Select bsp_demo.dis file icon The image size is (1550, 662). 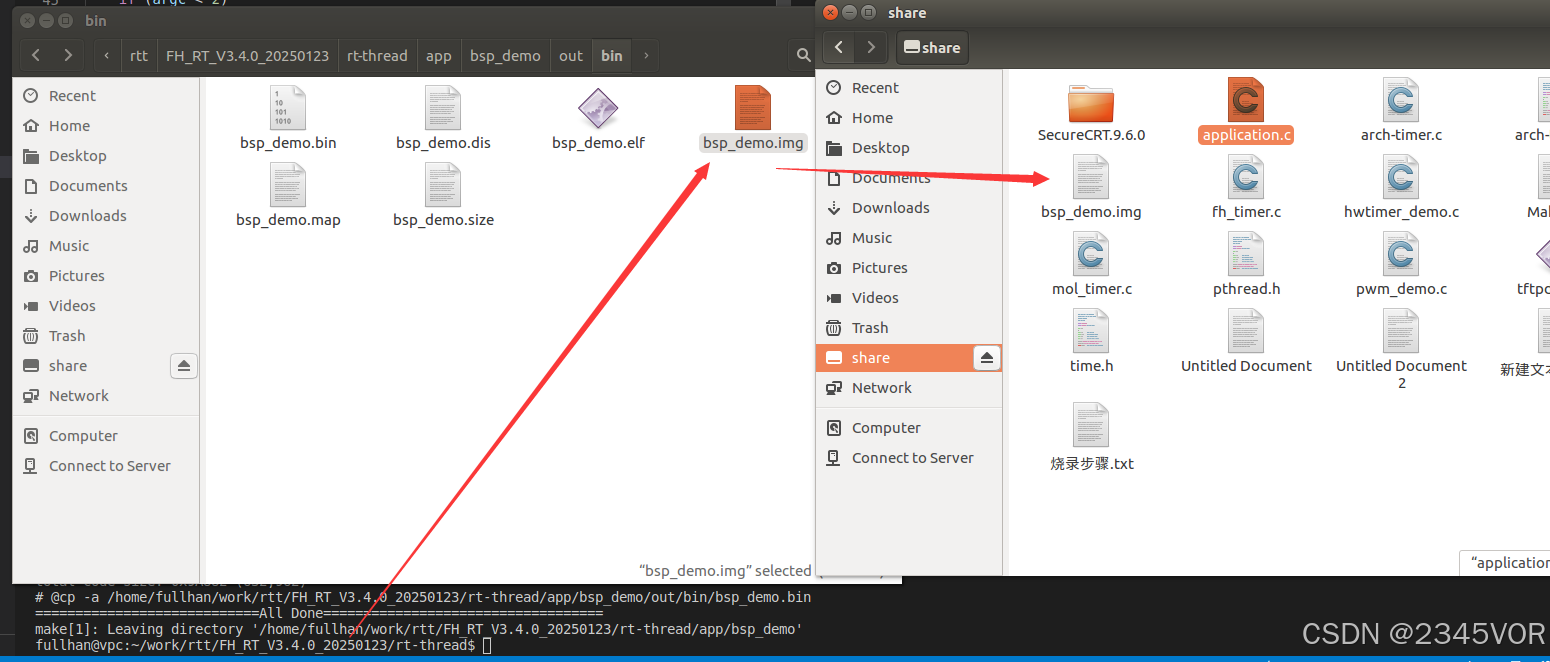click(443, 107)
